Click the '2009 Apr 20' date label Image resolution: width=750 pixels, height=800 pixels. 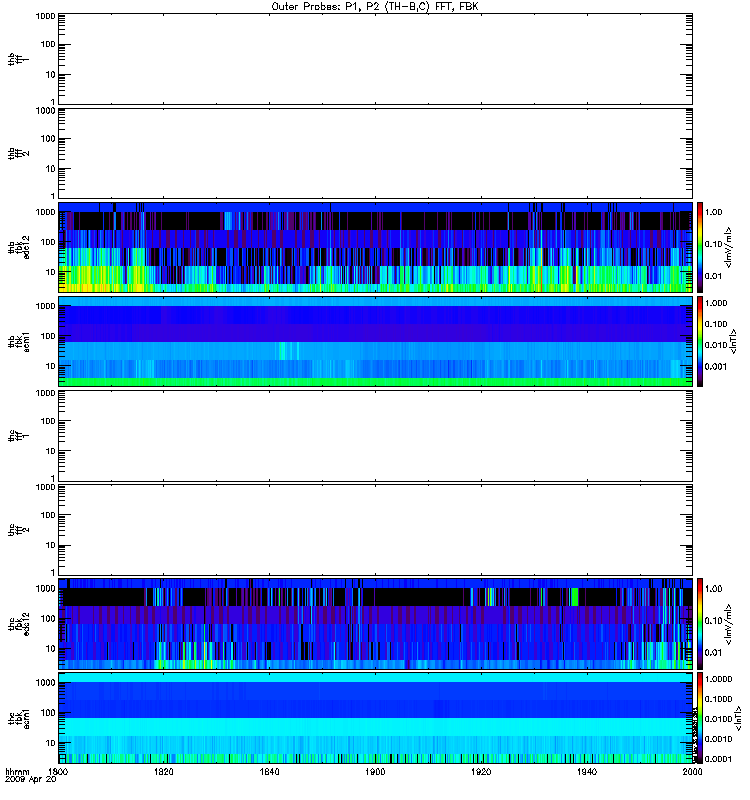(31, 780)
